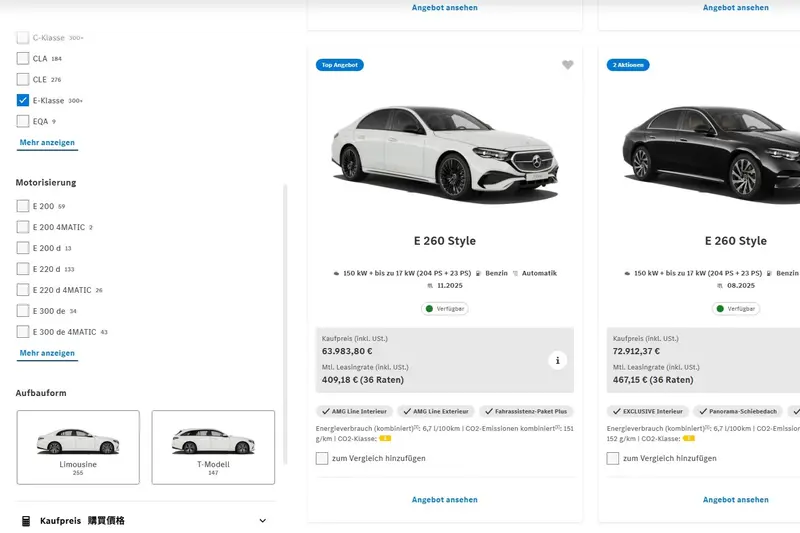Click the heart favorite icon on white E 260
Image resolution: width=800 pixels, height=533 pixels.
[568, 65]
